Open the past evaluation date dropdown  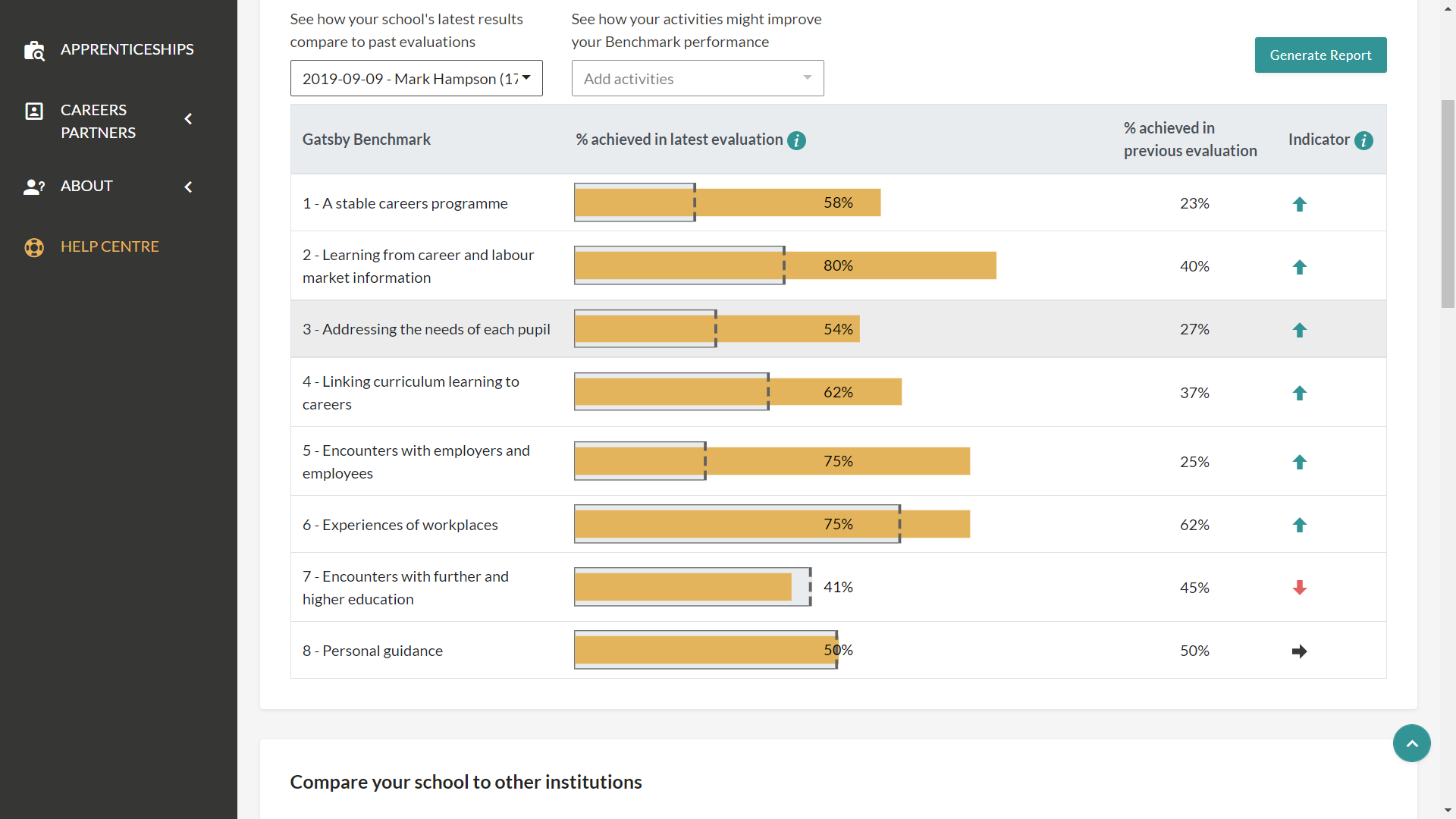point(416,78)
